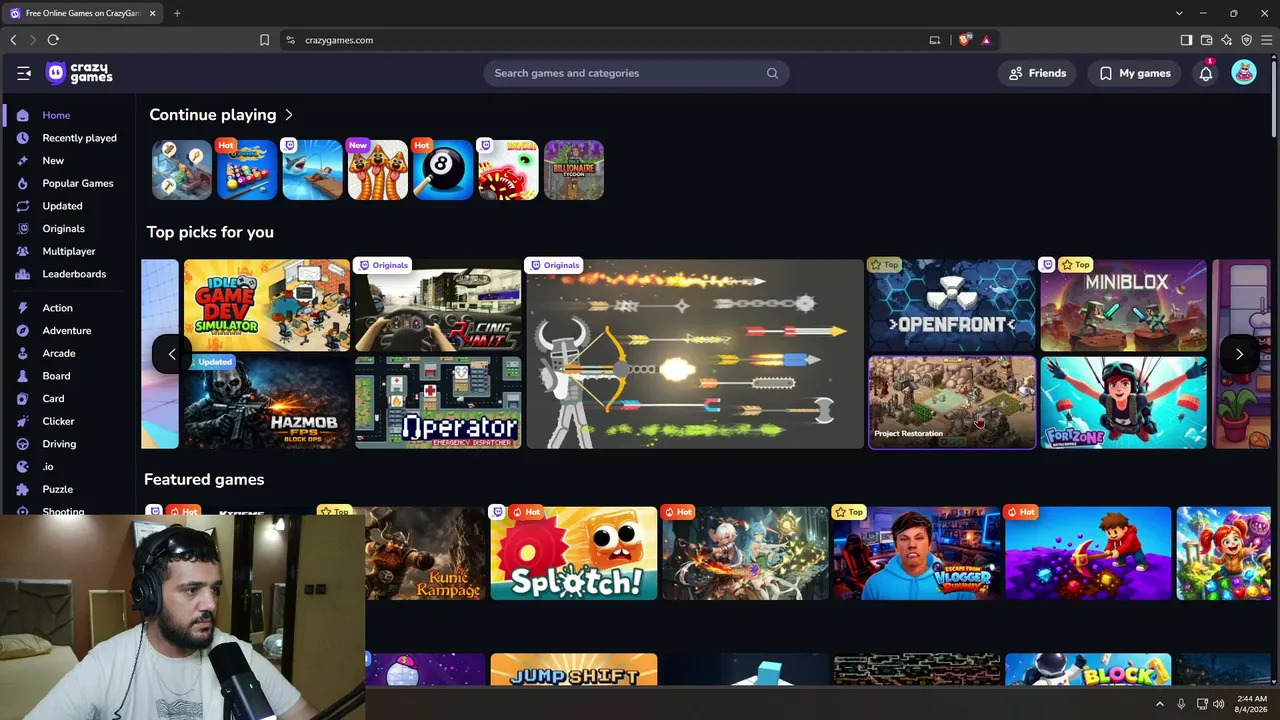Open the Clicker category
1280x720 pixels.
click(x=58, y=421)
